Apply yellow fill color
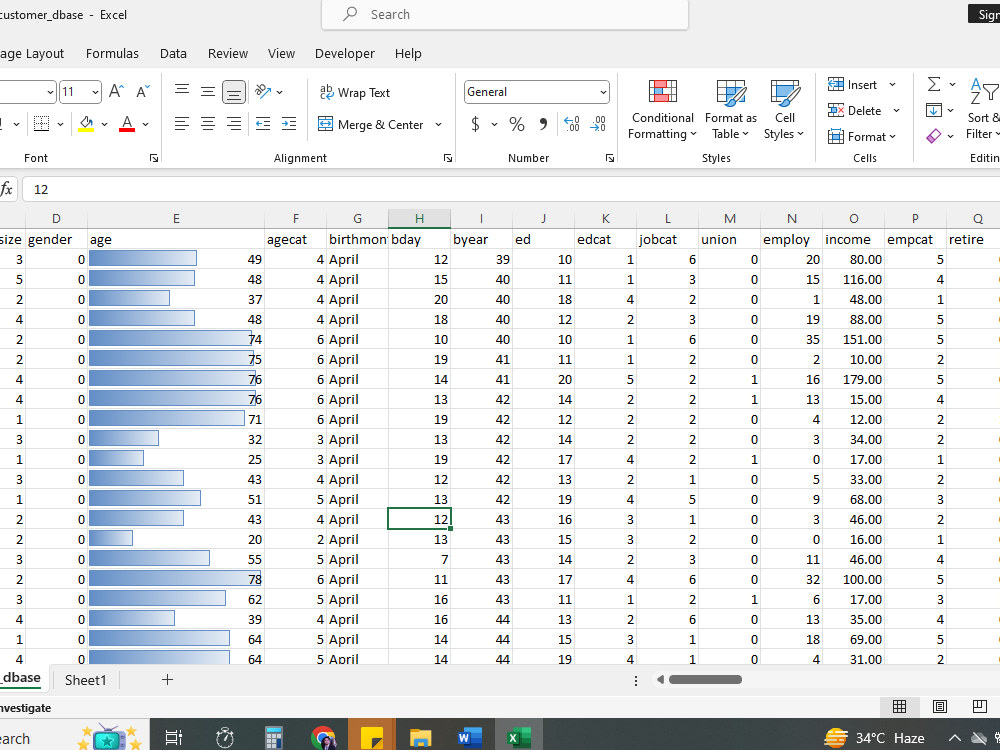The height and width of the screenshot is (750, 1000). click(x=86, y=124)
